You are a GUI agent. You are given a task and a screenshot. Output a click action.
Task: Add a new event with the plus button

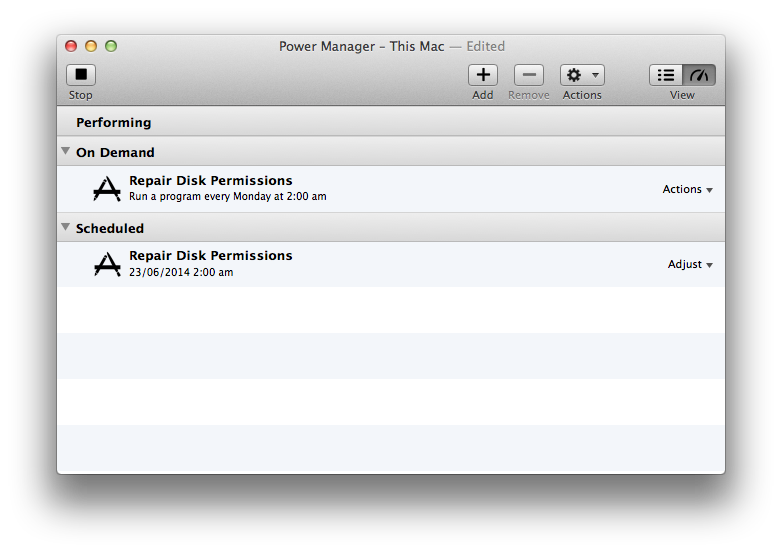click(483, 75)
